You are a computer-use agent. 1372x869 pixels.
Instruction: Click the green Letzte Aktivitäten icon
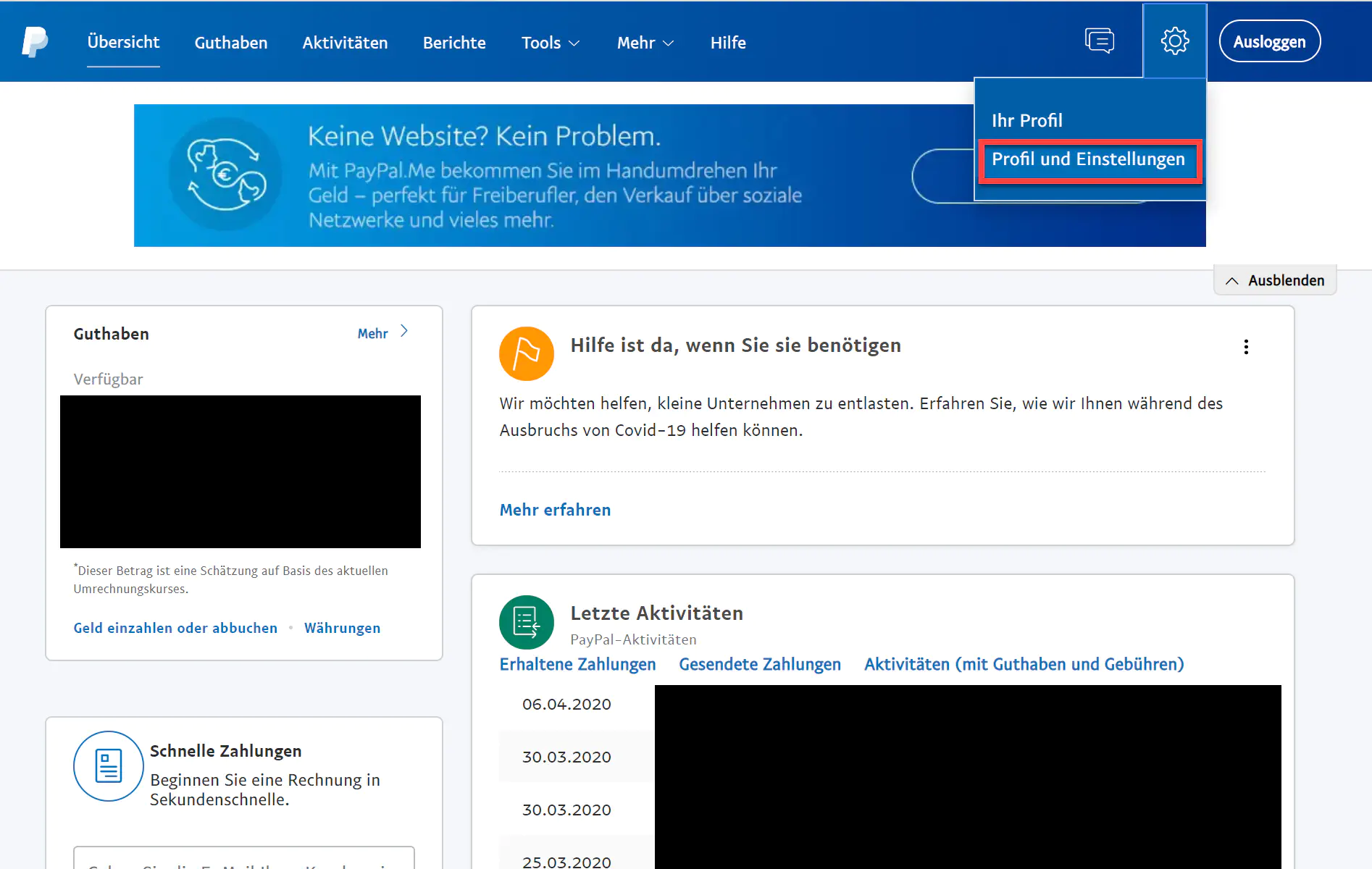(526, 622)
